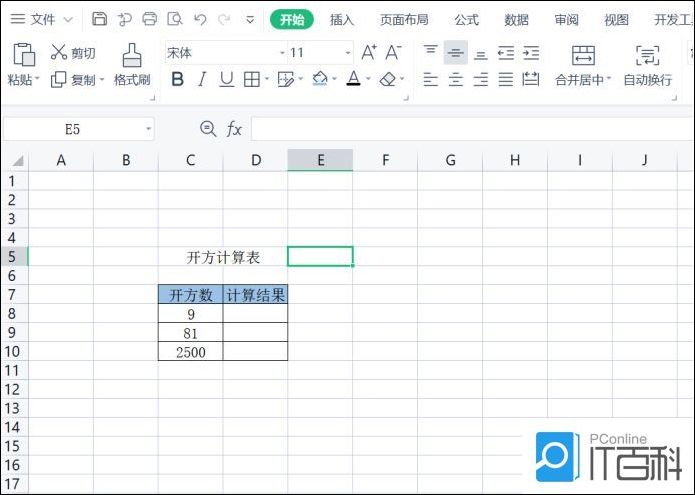Center text horizontally
Image resolution: width=695 pixels, height=495 pixels.
click(455, 80)
